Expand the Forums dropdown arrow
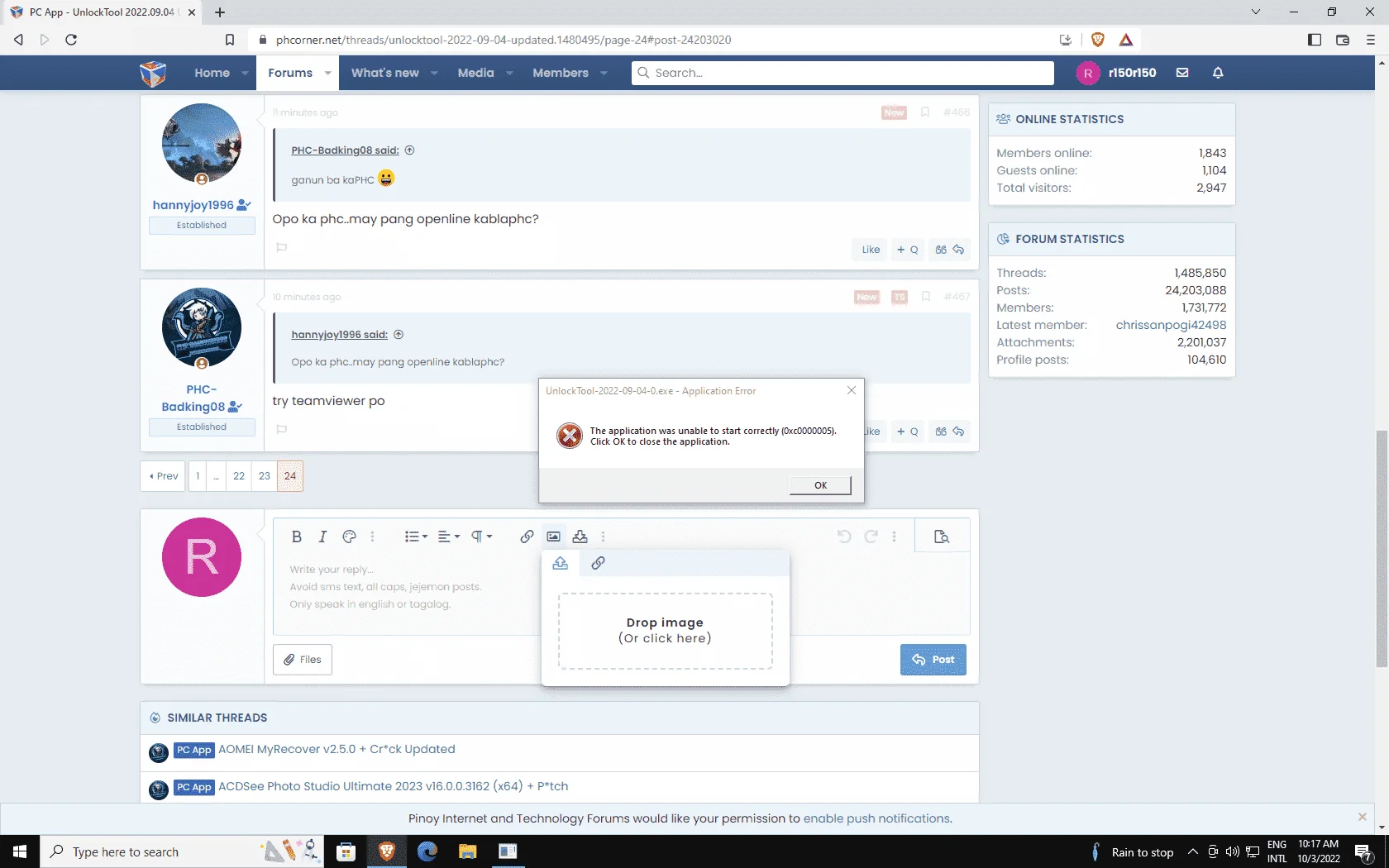 click(328, 73)
